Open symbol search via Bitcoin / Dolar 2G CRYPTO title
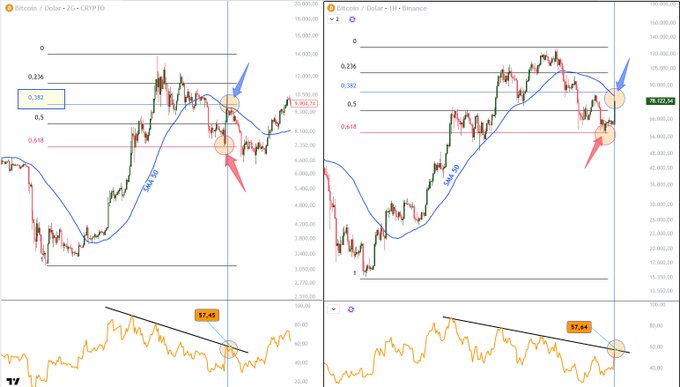 60,8
